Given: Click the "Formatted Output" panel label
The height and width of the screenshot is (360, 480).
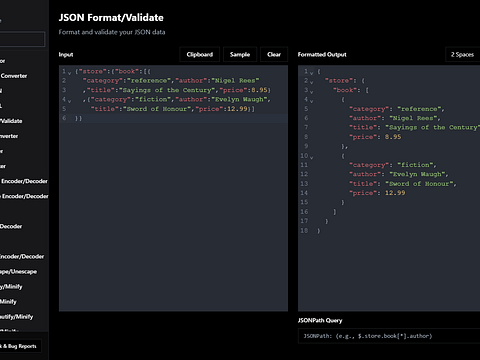Looking at the screenshot, I should (322, 55).
